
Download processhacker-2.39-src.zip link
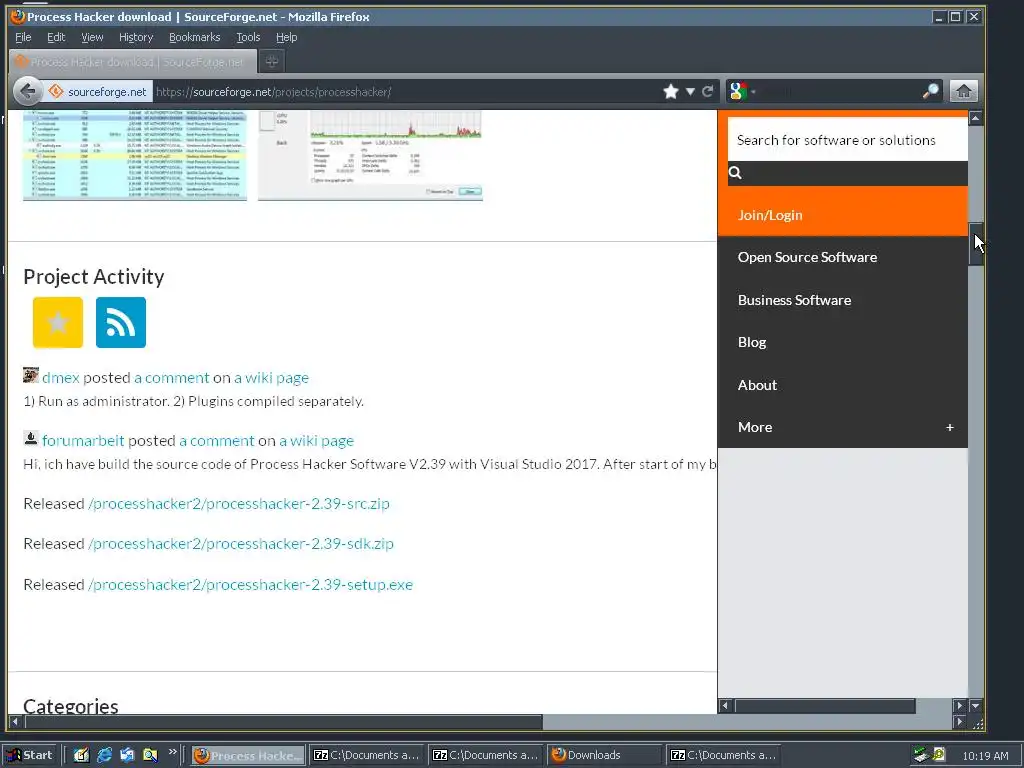tap(239, 504)
